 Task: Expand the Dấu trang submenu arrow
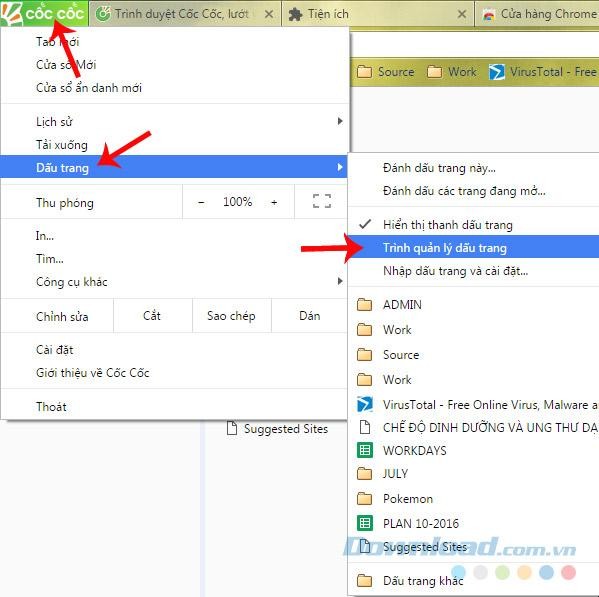click(x=340, y=167)
